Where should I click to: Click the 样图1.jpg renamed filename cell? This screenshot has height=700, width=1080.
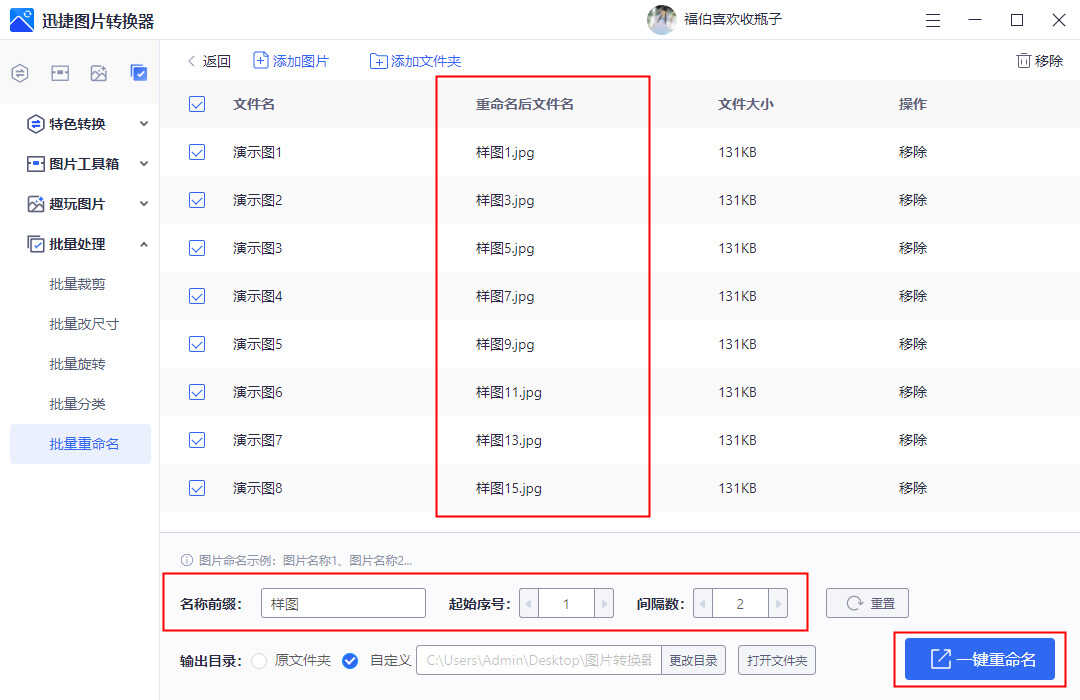(505, 152)
